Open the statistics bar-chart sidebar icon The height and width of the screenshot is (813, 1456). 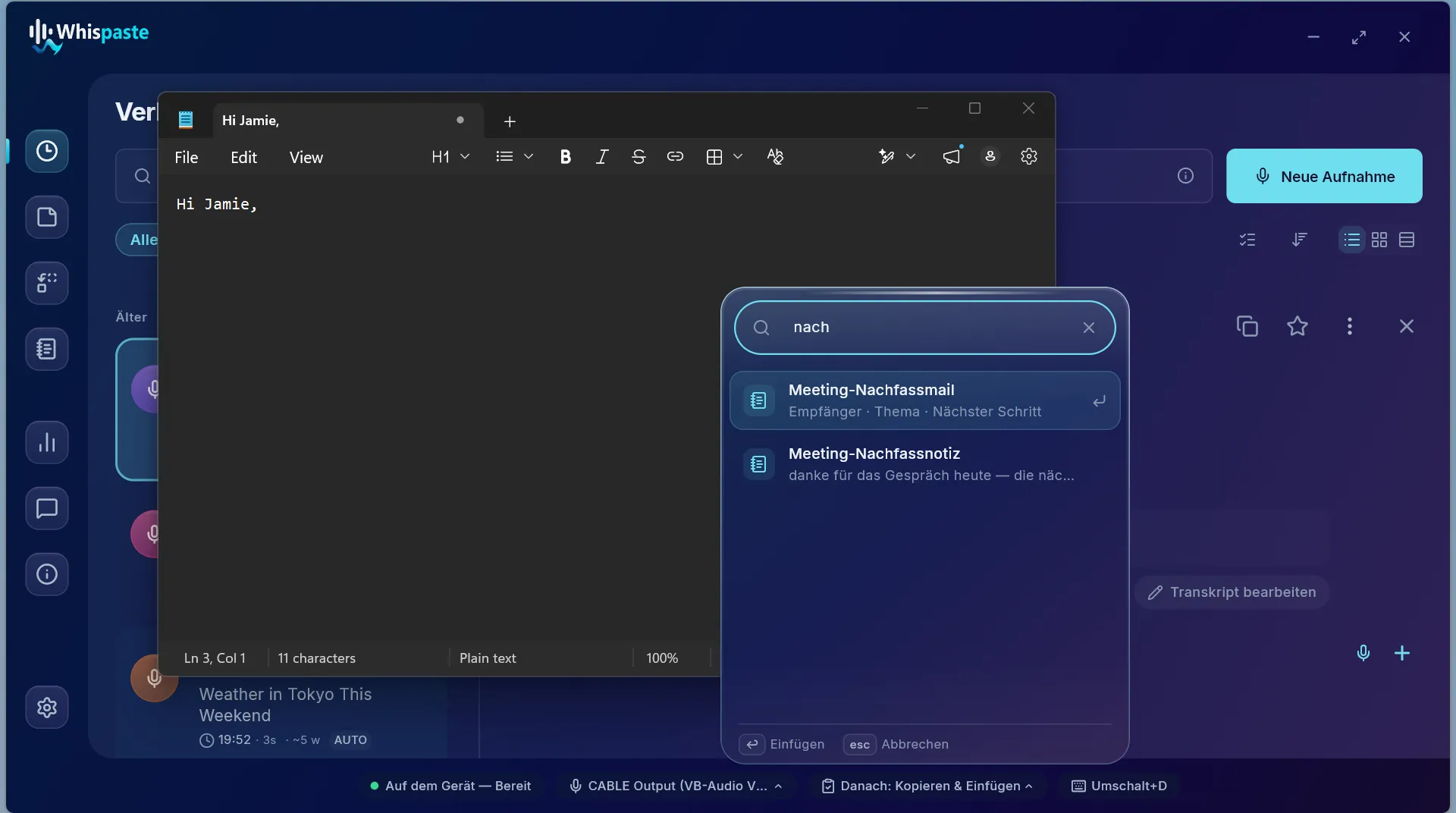(47, 442)
